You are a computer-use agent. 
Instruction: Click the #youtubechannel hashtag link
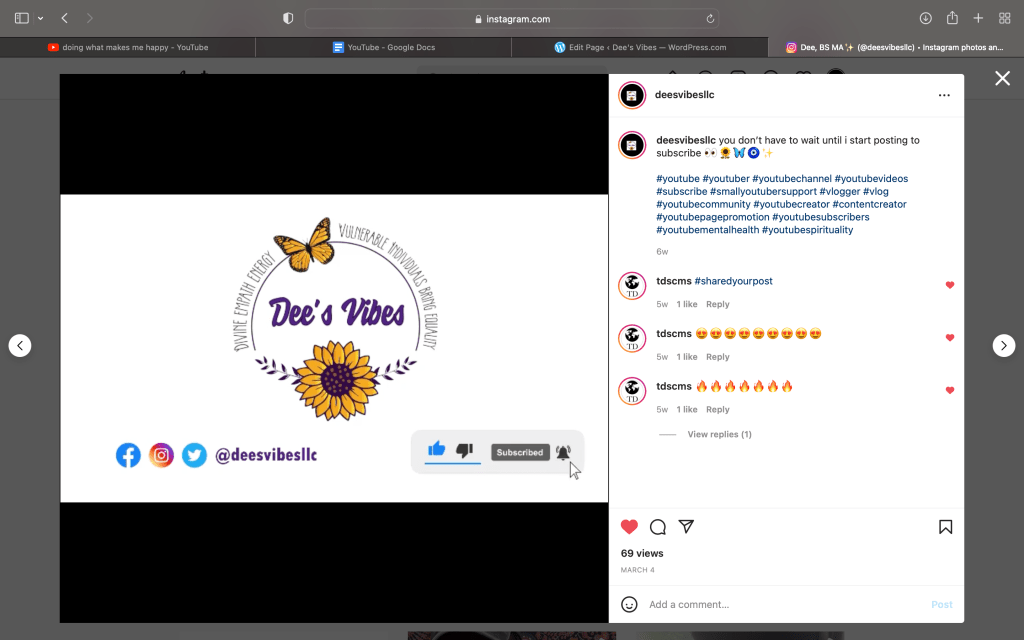[790, 179]
